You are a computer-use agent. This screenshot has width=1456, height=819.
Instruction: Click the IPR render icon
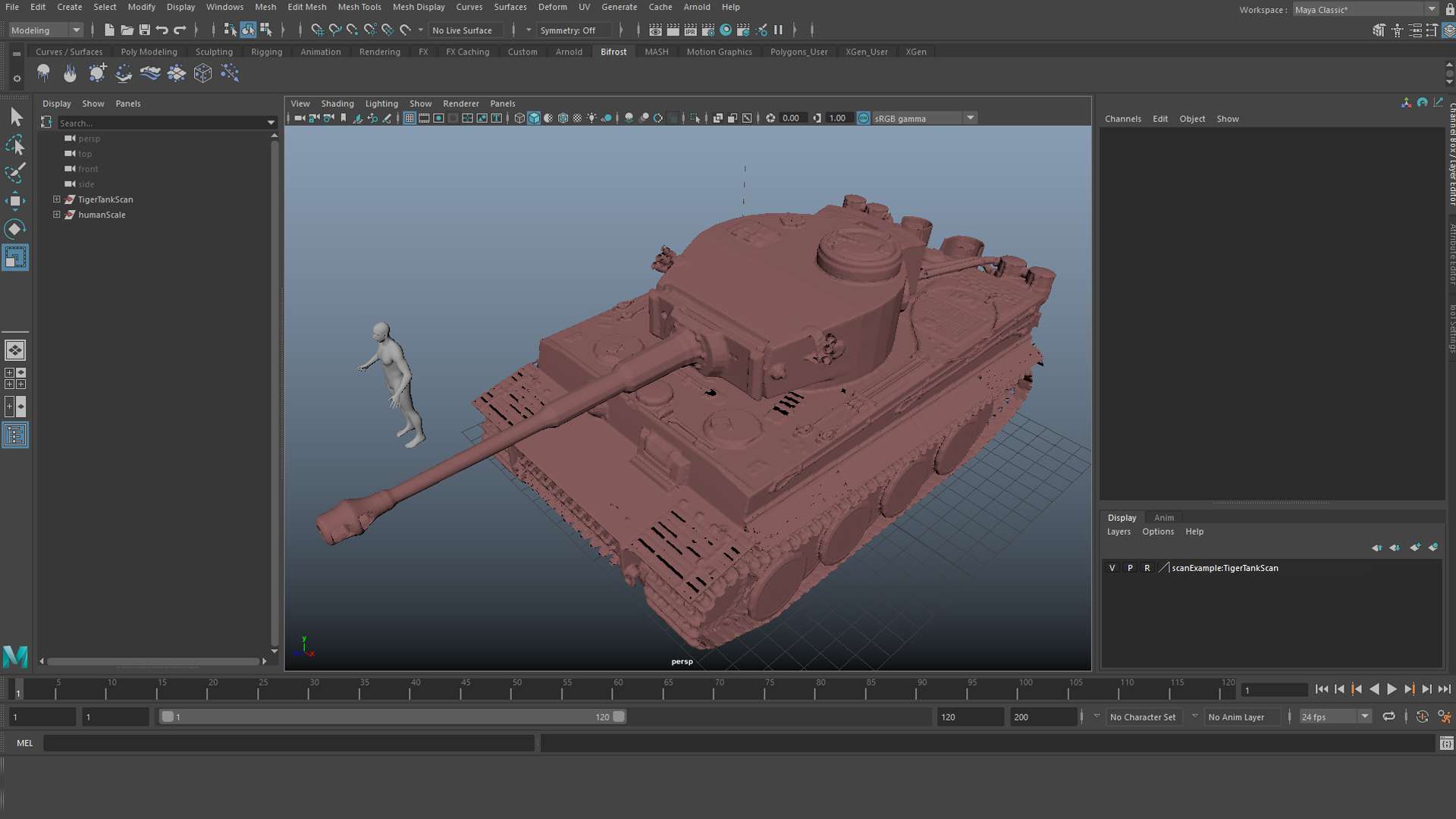[x=690, y=30]
